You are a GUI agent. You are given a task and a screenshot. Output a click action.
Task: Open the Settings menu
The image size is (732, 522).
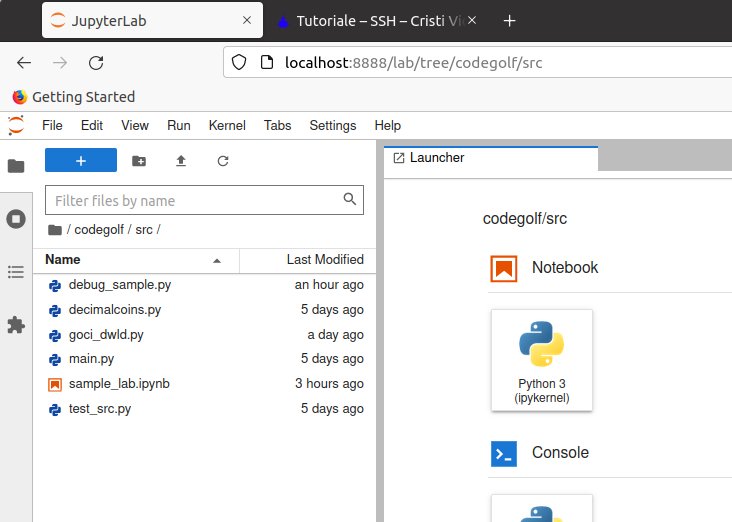pos(332,125)
